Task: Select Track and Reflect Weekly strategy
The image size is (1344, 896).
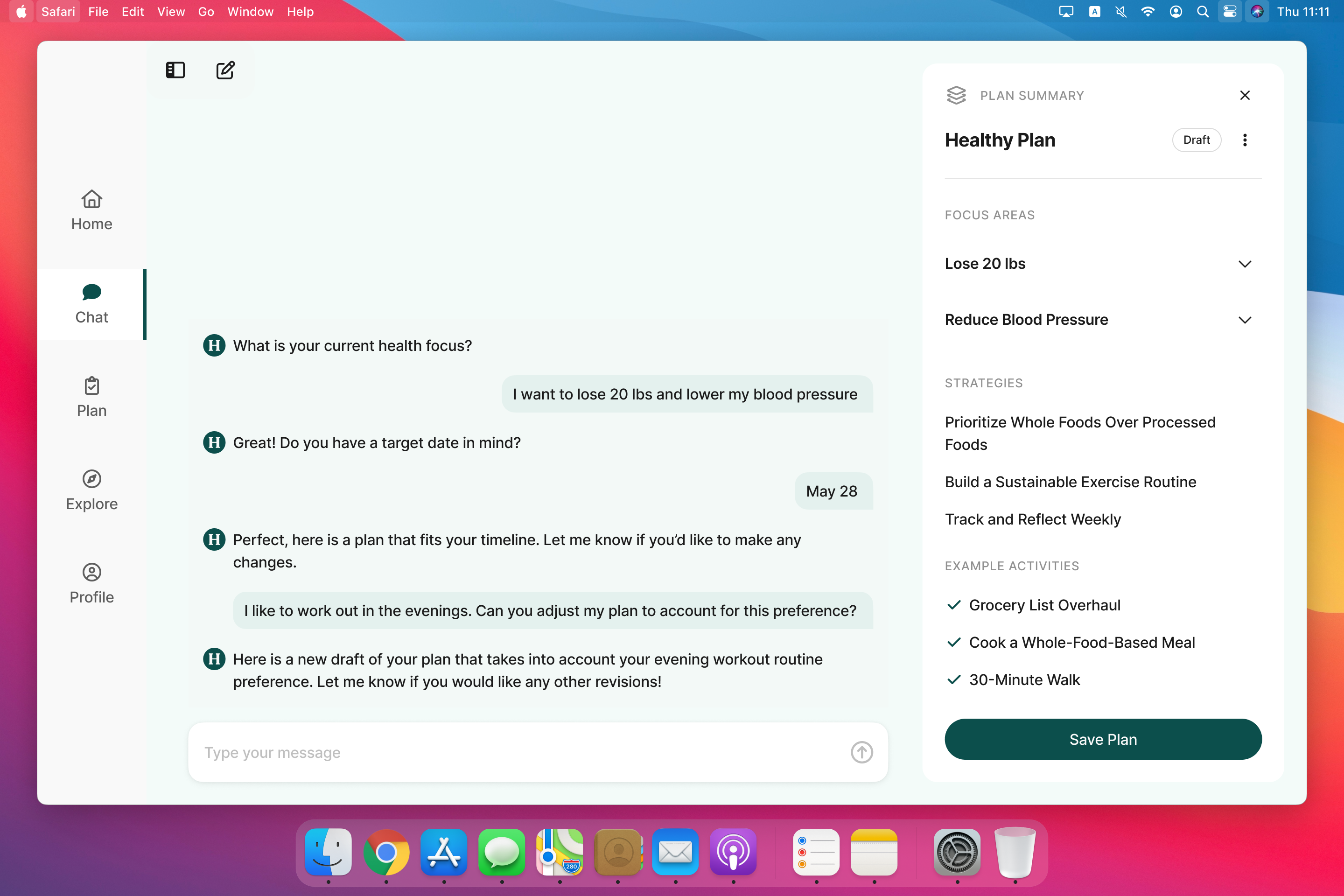Action: point(1033,519)
